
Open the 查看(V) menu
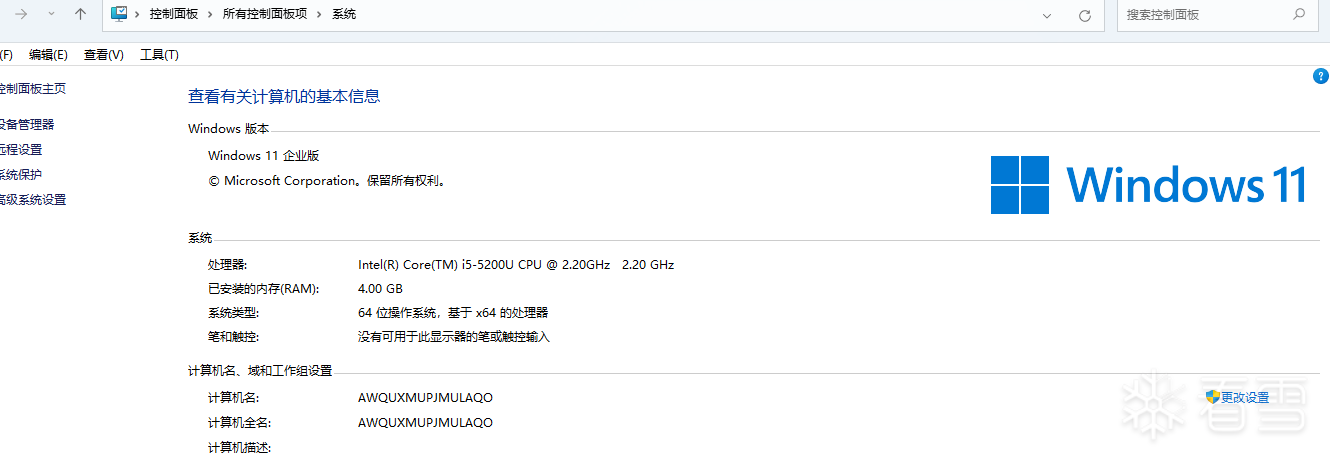(x=103, y=55)
